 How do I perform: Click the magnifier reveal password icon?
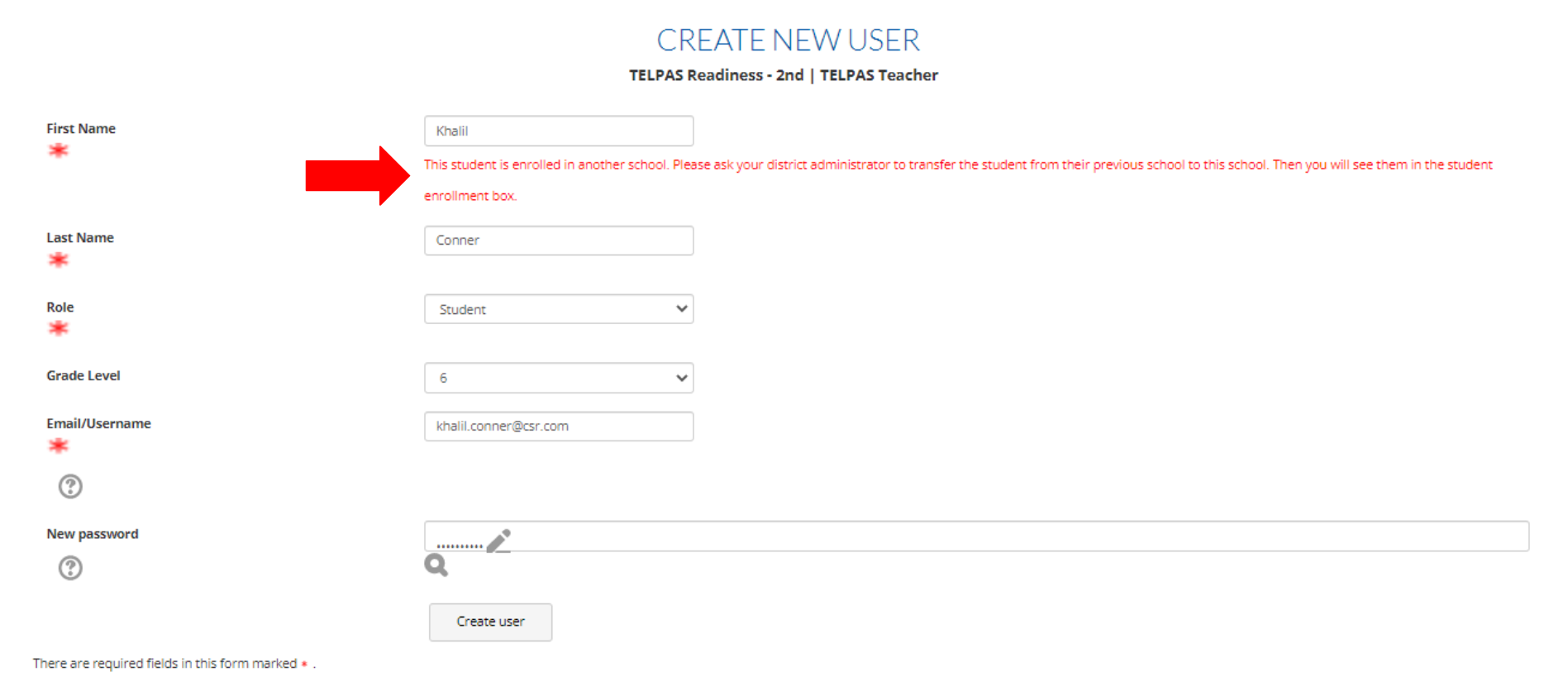point(436,565)
